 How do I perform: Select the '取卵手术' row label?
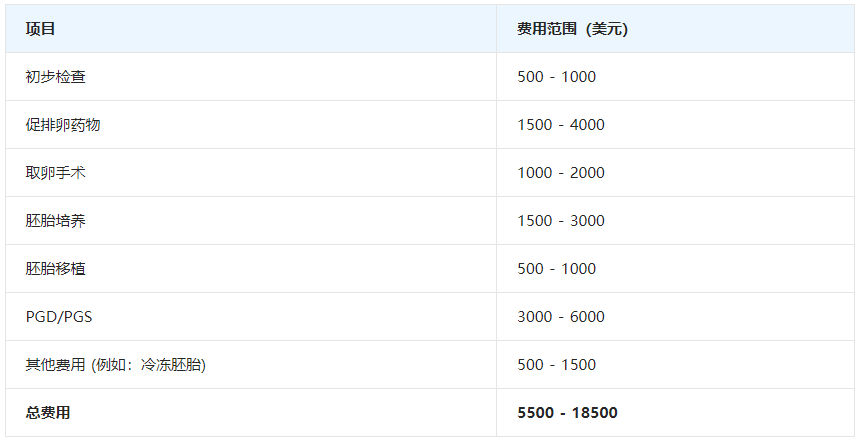pyautogui.click(x=56, y=173)
